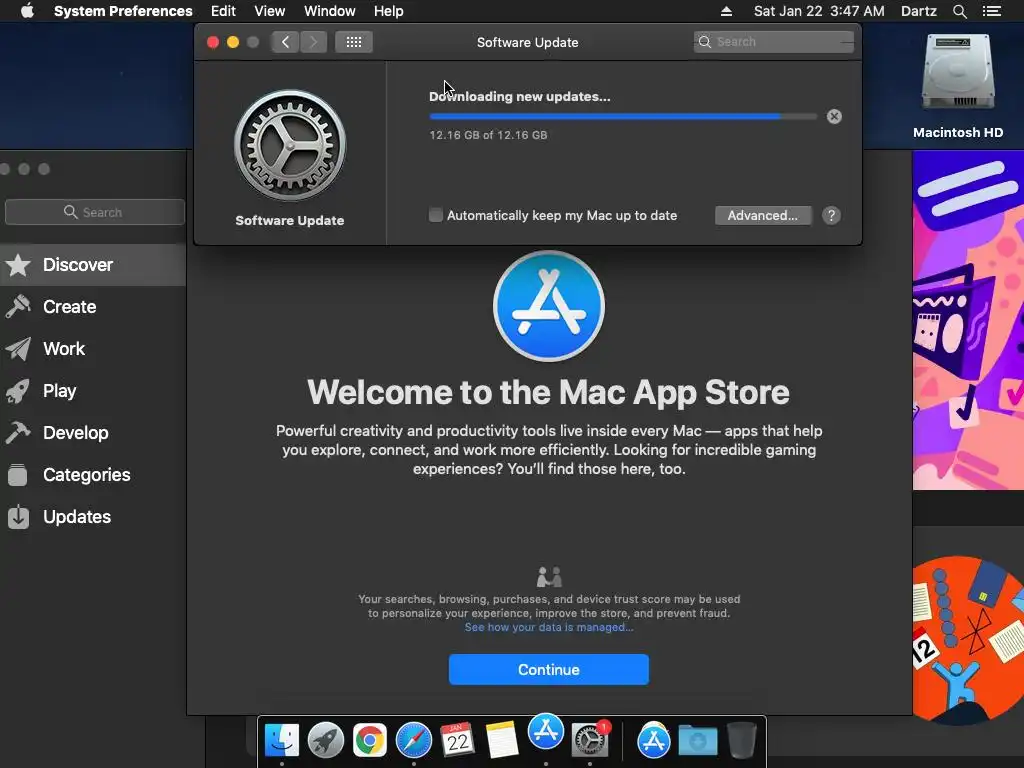Click the menu bar clock
The image size is (1024, 768).
(819, 11)
